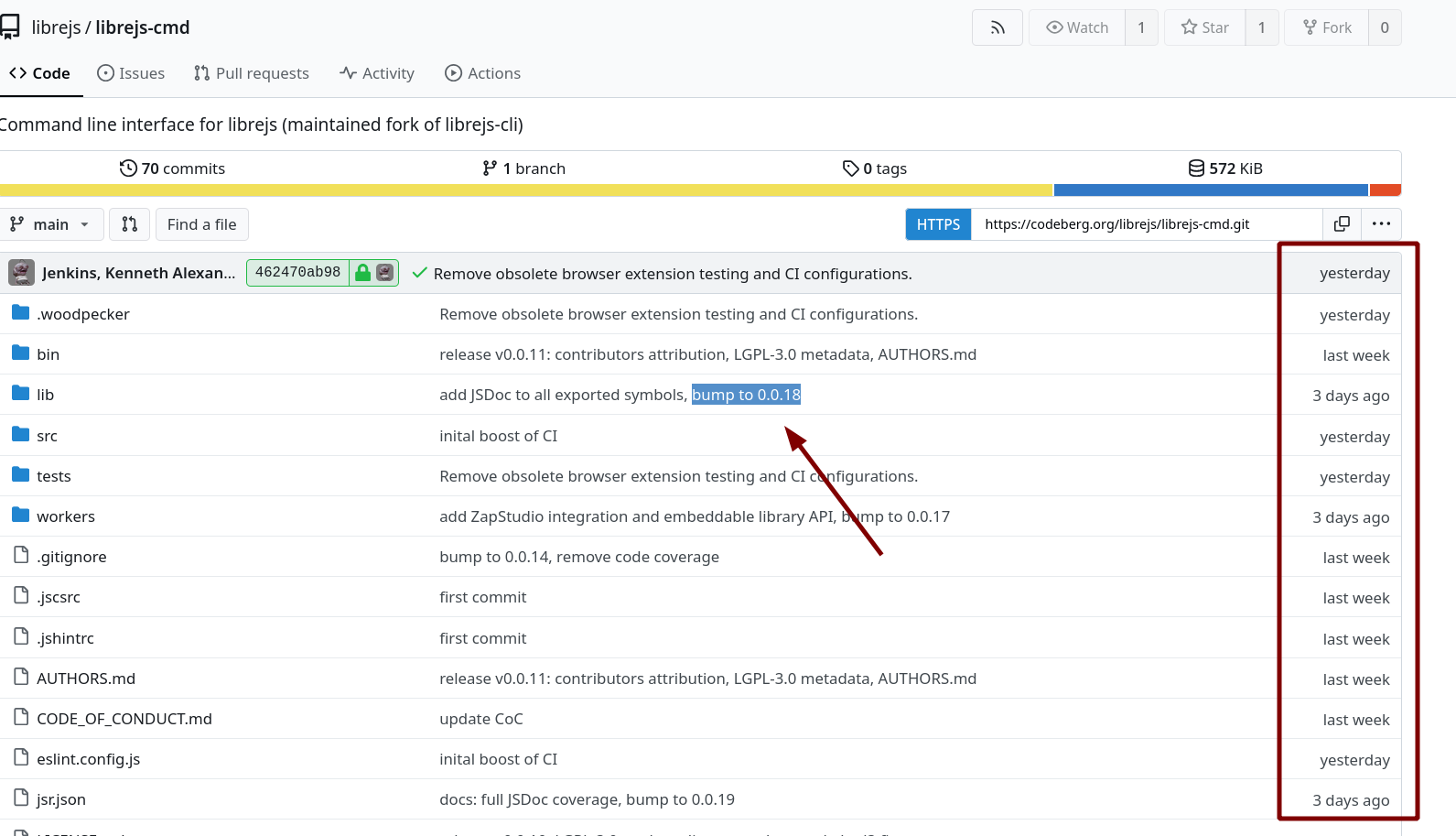Image resolution: width=1456 pixels, height=836 pixels.
Task: Click the green signature lock icon
Action: [363, 273]
